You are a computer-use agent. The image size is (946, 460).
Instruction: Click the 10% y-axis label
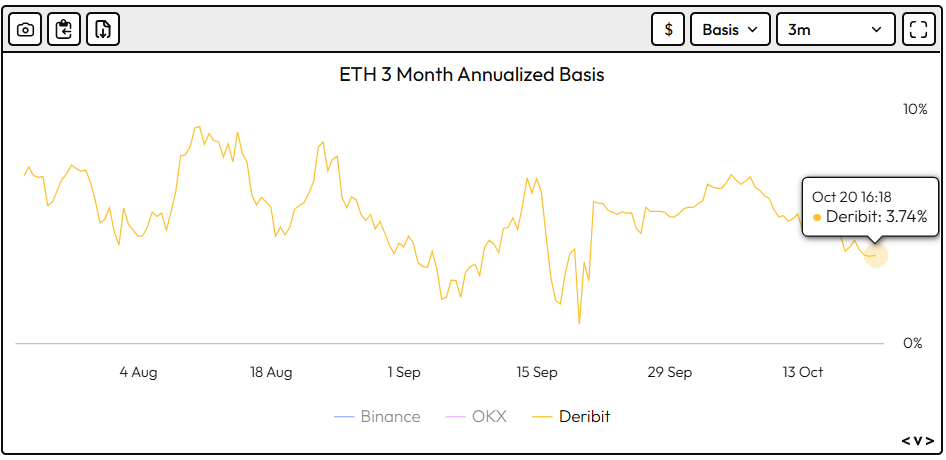point(915,109)
